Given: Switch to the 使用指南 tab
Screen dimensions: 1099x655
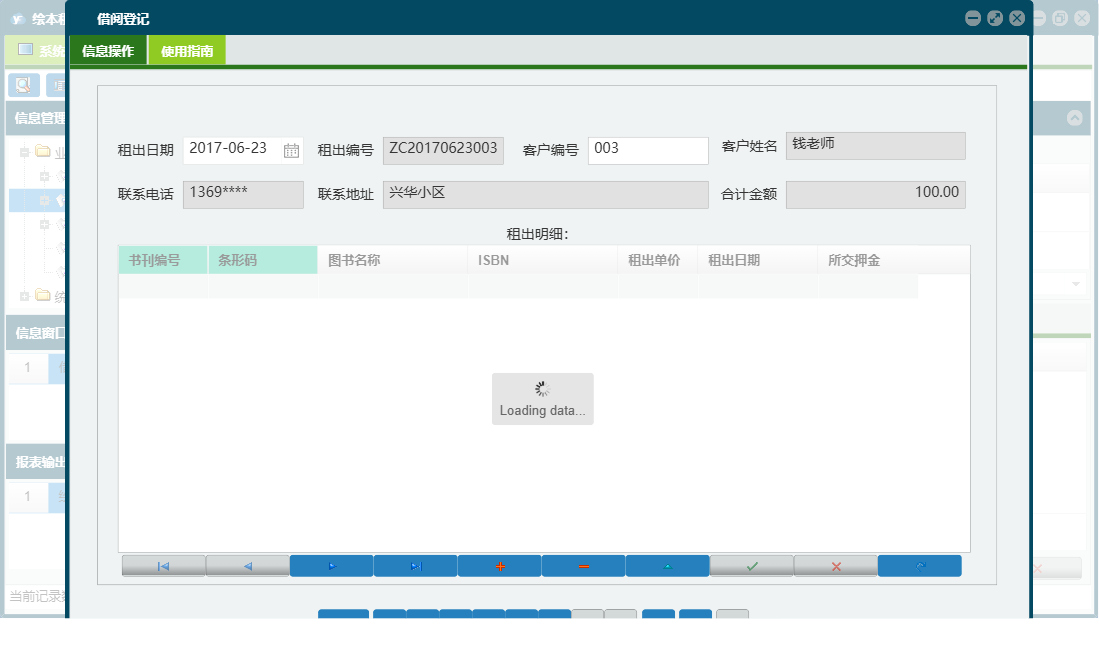Looking at the screenshot, I should click(187, 48).
